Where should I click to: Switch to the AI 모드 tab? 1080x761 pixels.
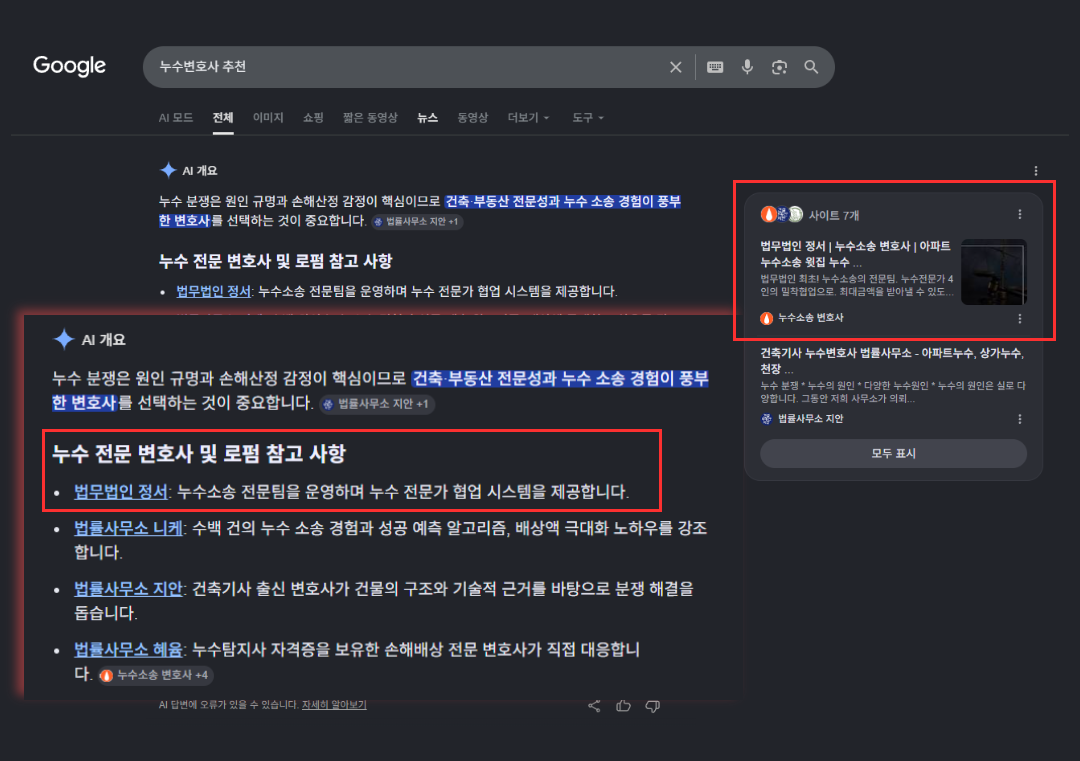click(176, 118)
